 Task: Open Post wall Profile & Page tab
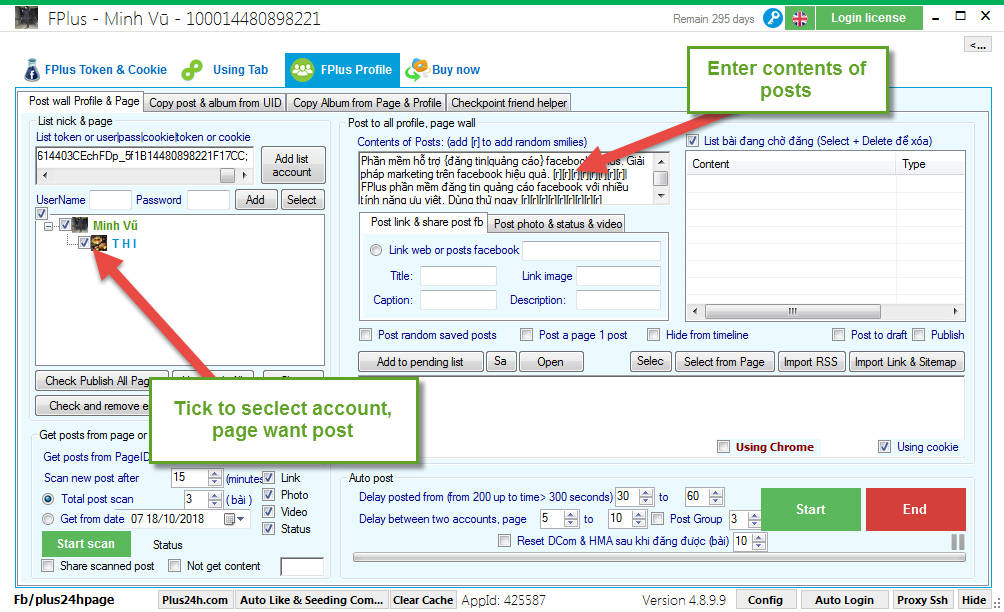tap(84, 101)
